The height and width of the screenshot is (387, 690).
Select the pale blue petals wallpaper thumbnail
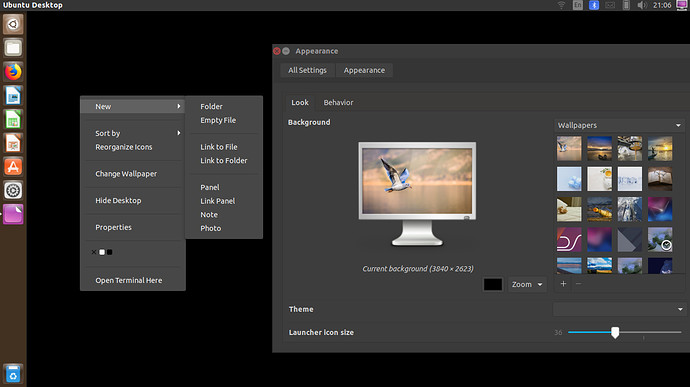[569, 179]
